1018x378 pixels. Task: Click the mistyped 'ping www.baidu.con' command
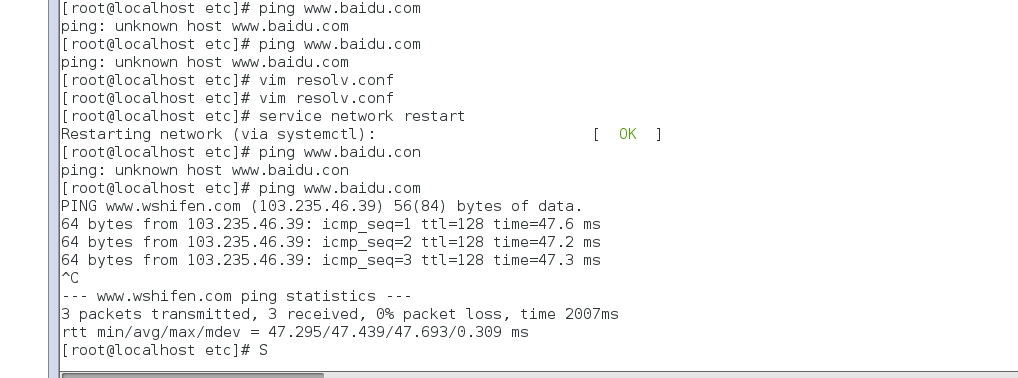340,152
